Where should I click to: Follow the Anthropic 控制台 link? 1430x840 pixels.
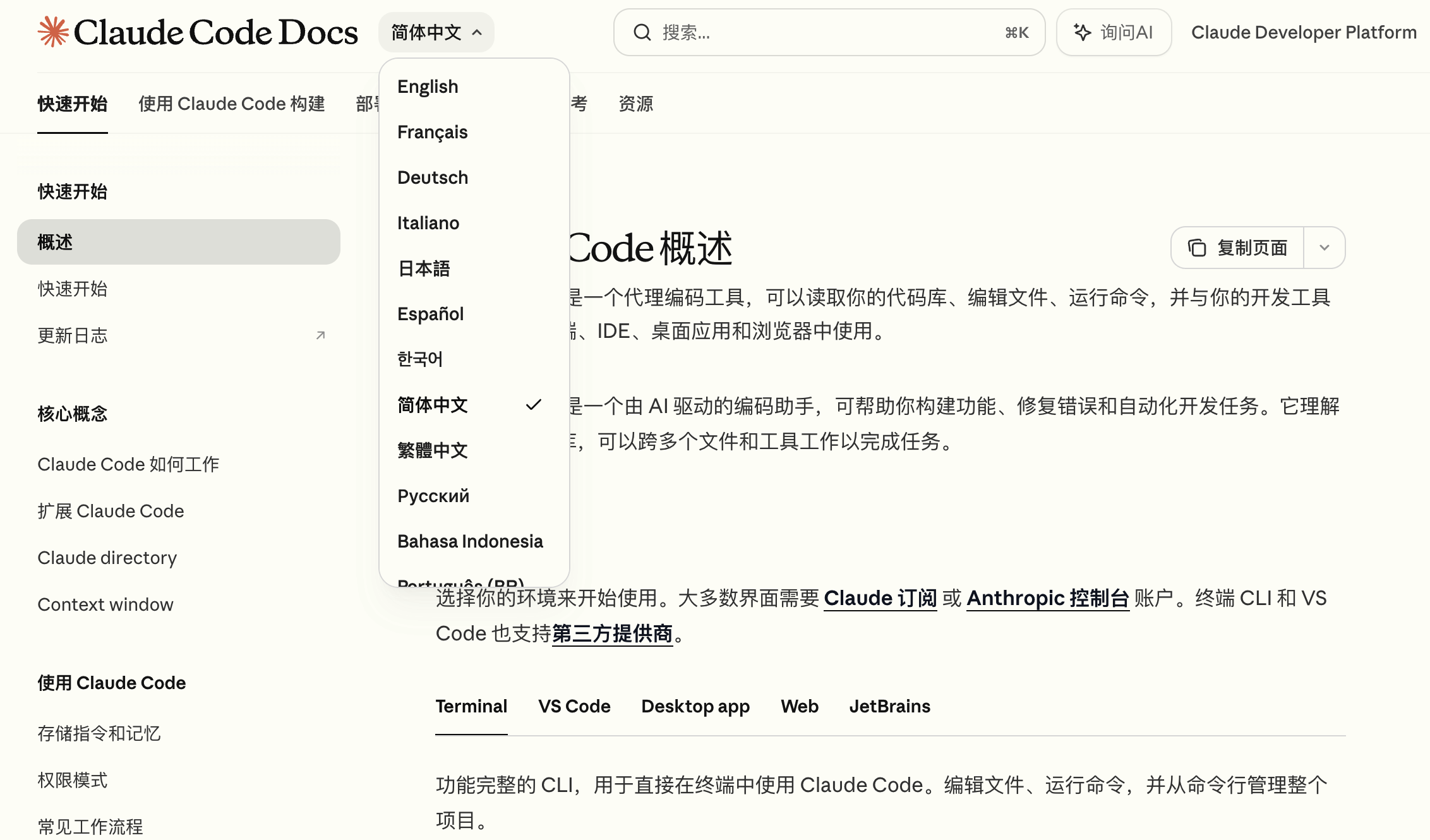1047,597
